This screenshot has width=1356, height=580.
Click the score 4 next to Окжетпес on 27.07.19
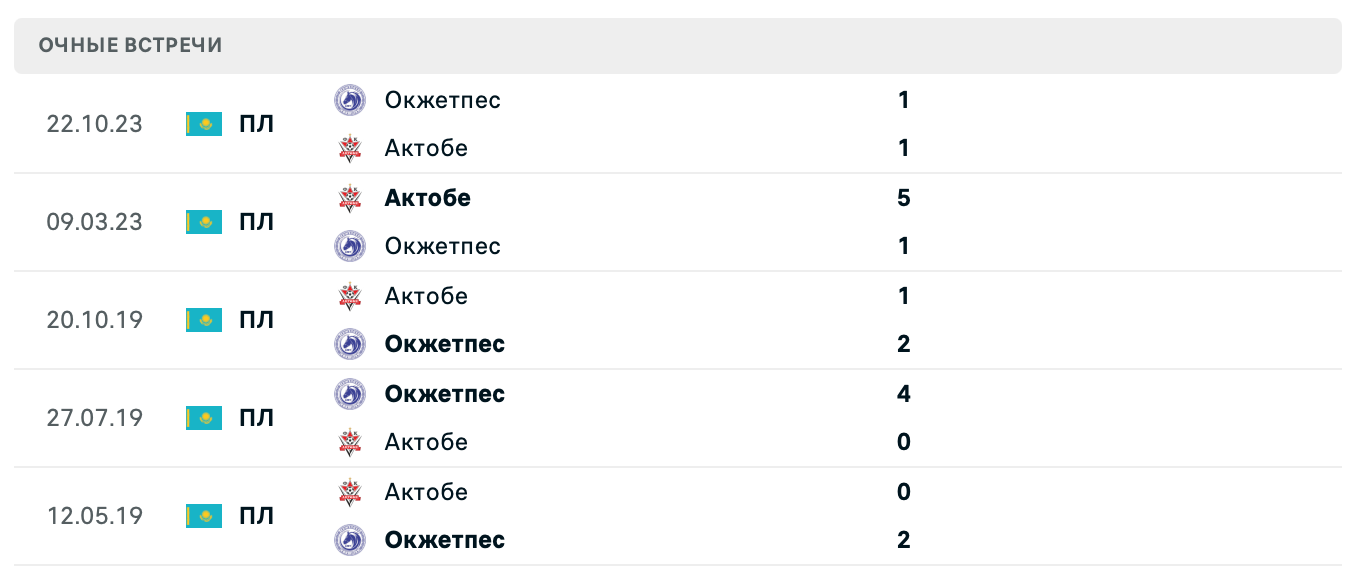click(903, 394)
